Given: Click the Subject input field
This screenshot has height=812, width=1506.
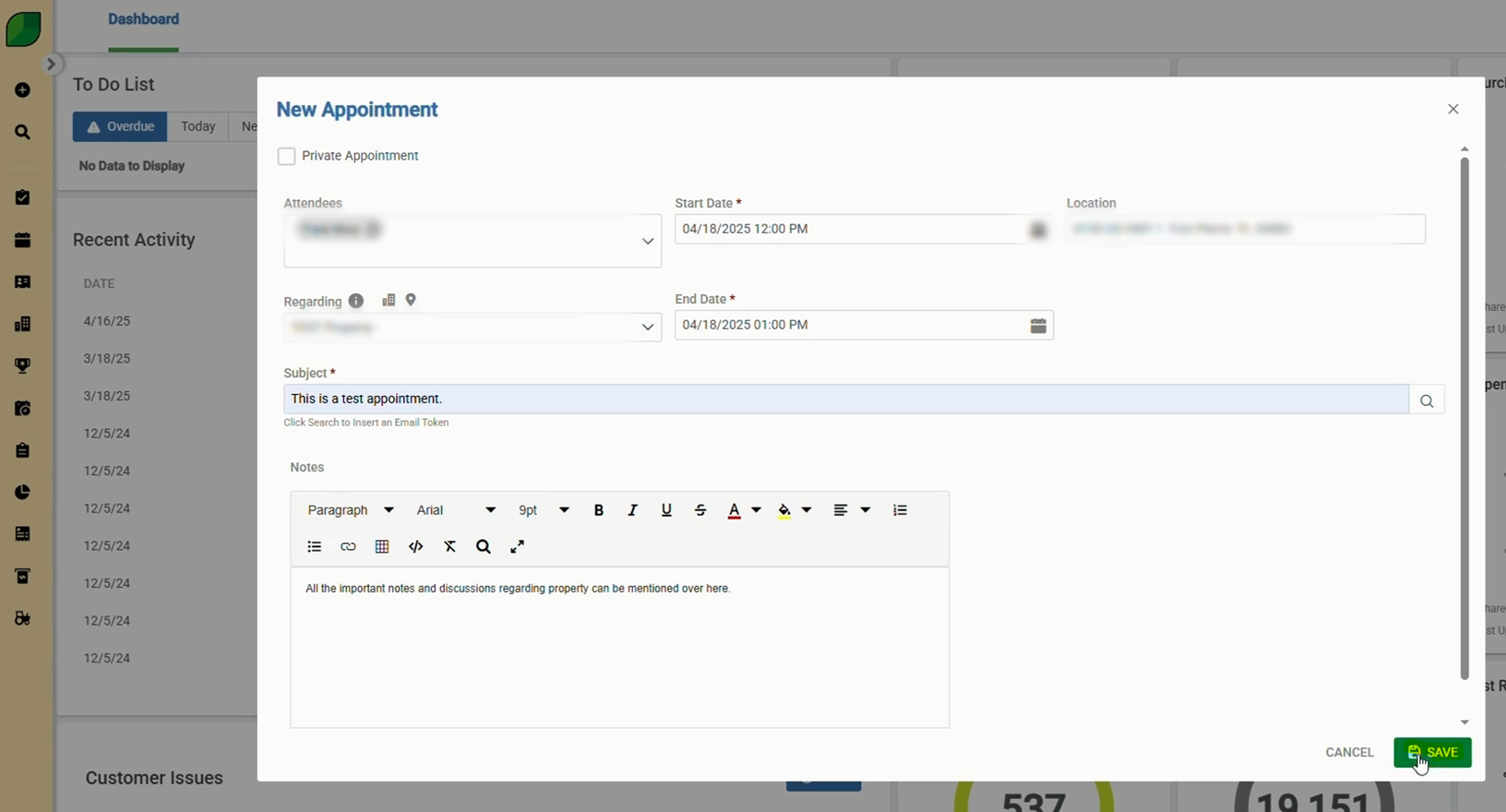Looking at the screenshot, I should 846,400.
